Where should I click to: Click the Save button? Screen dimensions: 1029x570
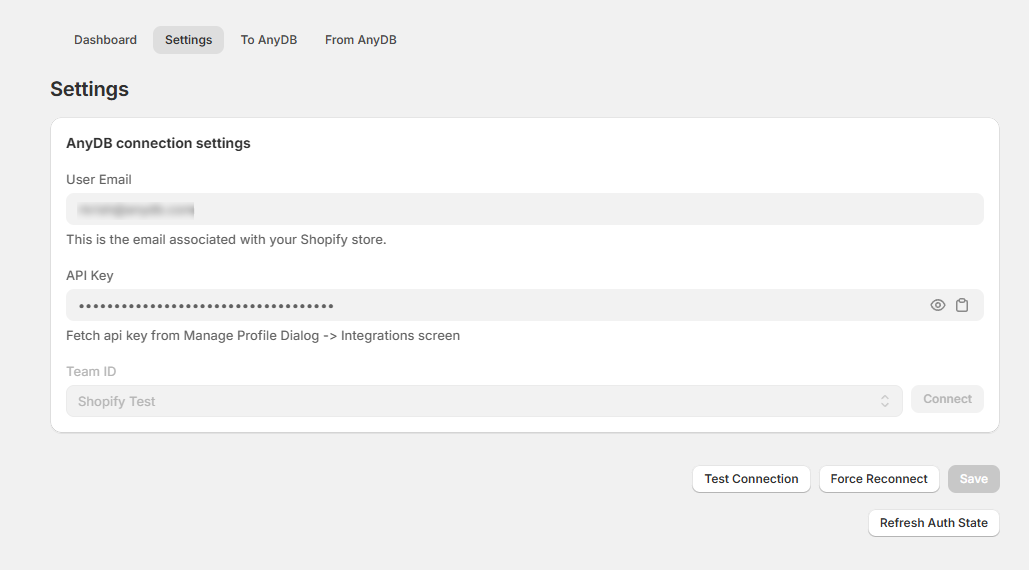[x=973, y=479]
